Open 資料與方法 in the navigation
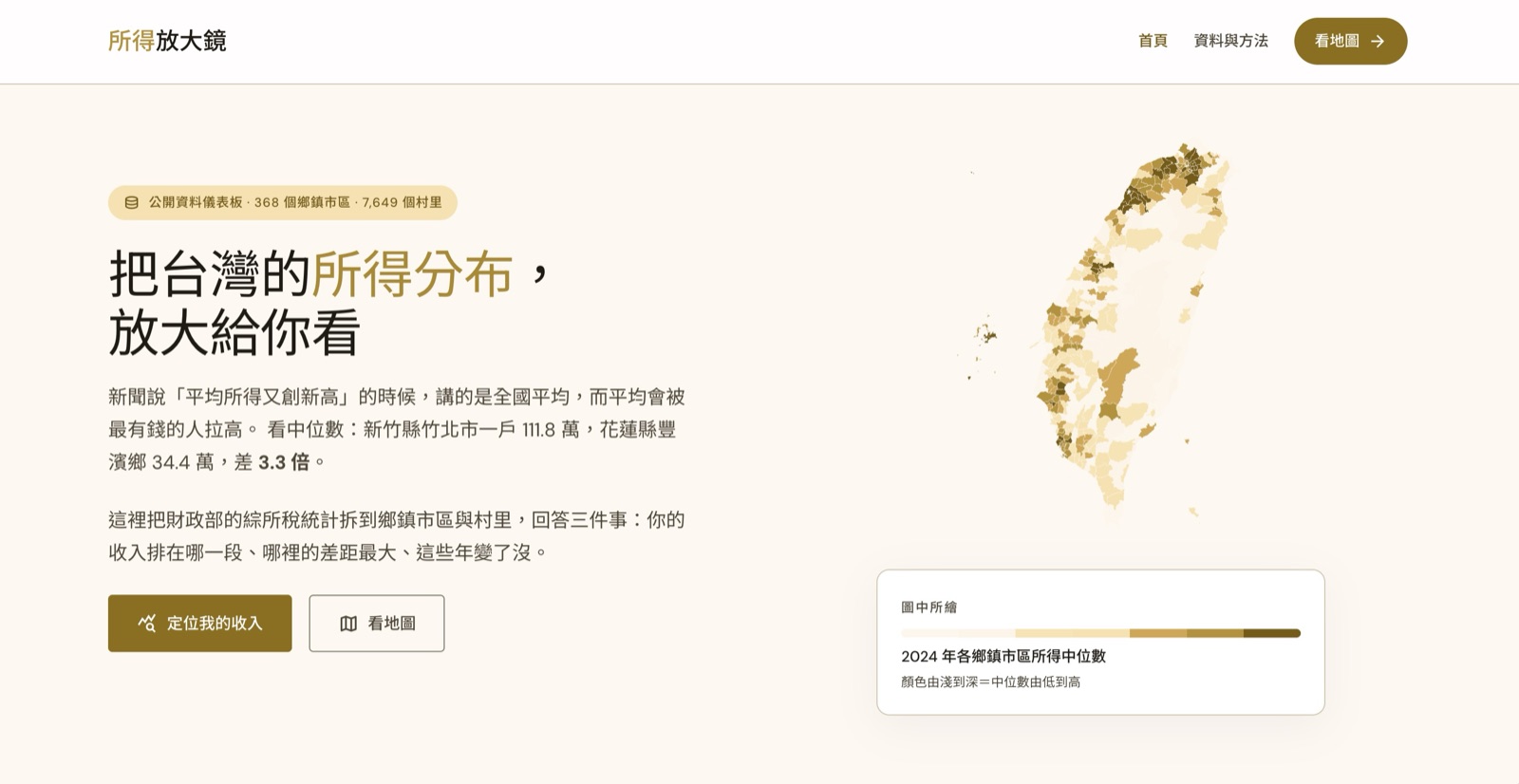The image size is (1519, 784). [1230, 41]
